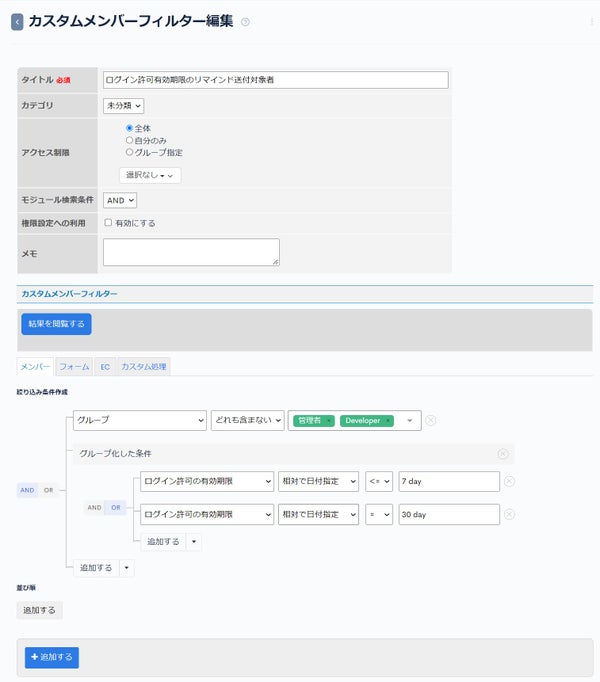Expand the group tags multi-select arrow
This screenshot has height=682, width=600.
pos(409,421)
